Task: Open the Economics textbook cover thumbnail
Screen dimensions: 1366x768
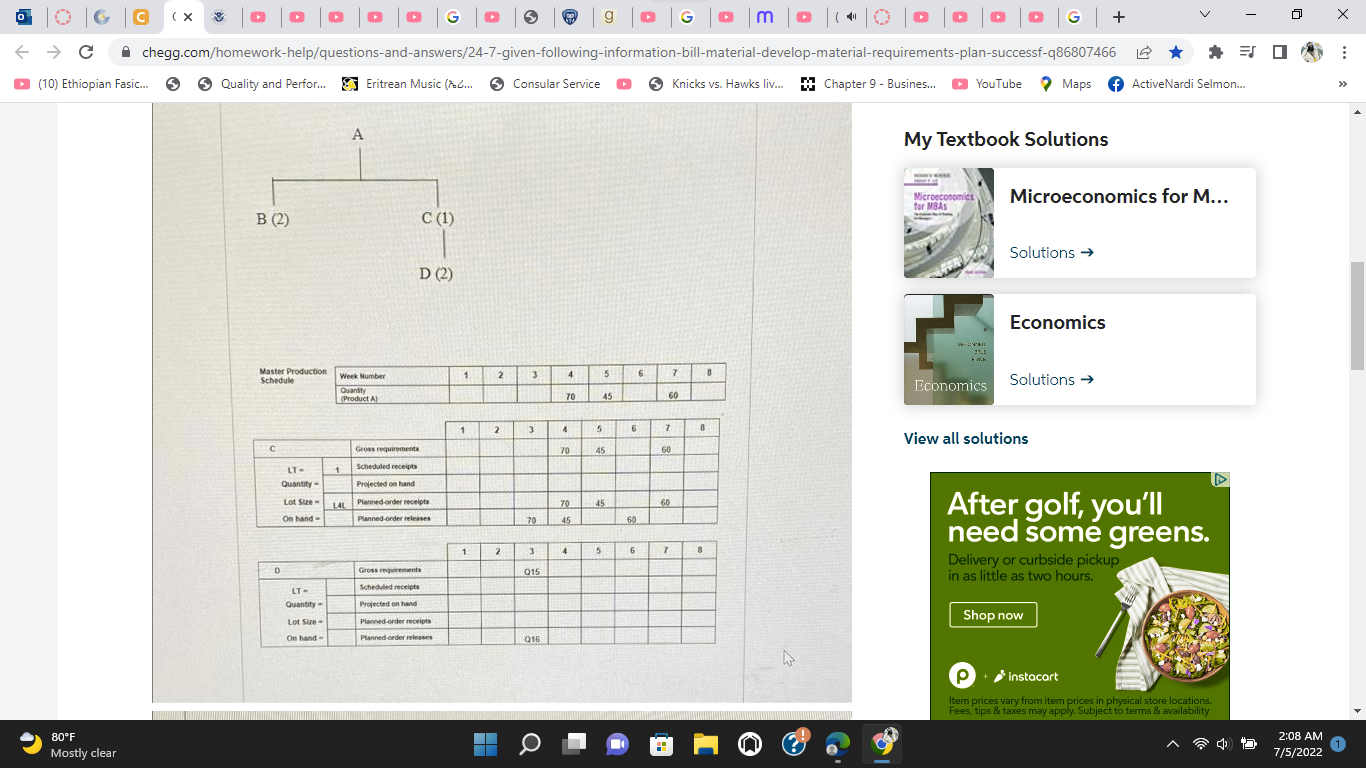Action: tap(949, 349)
